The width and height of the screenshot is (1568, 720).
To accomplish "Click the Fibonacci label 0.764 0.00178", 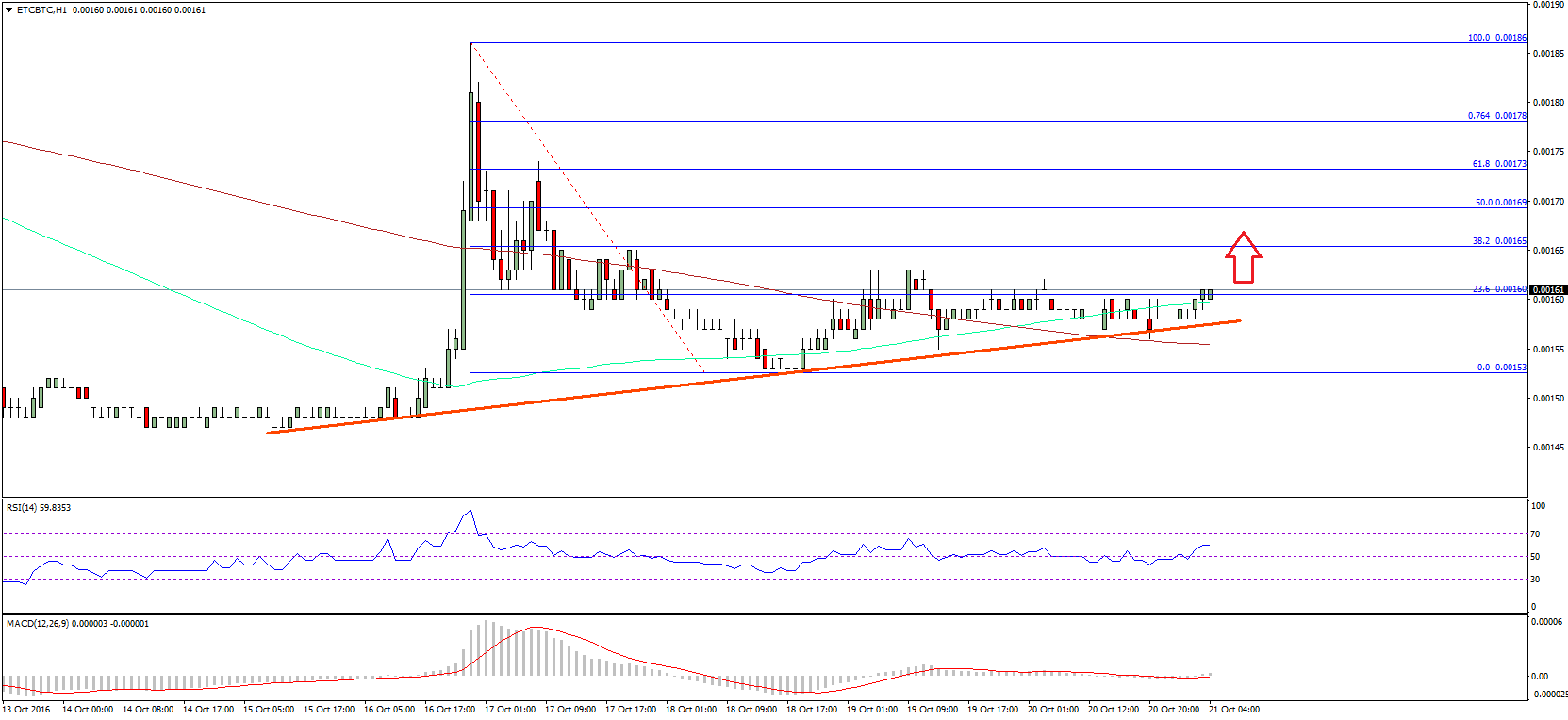I will pyautogui.click(x=1496, y=116).
